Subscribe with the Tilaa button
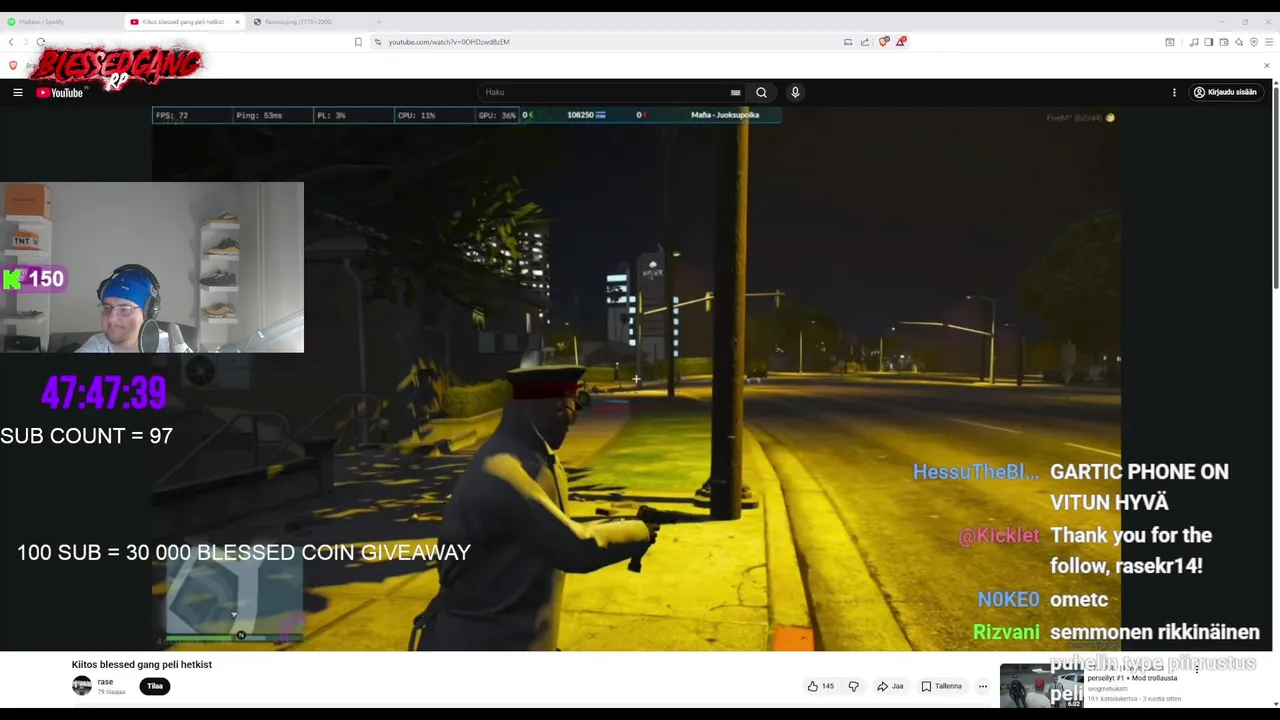 pos(155,686)
